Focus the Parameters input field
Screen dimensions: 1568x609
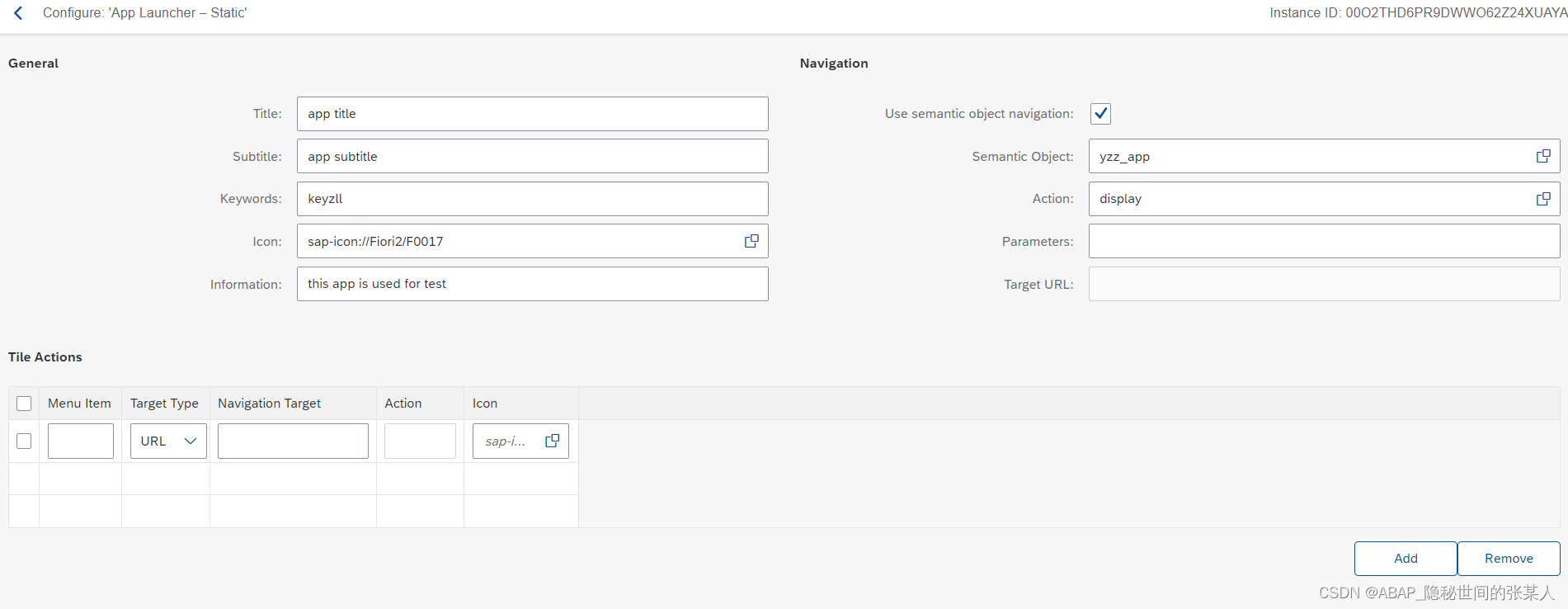tap(1324, 241)
